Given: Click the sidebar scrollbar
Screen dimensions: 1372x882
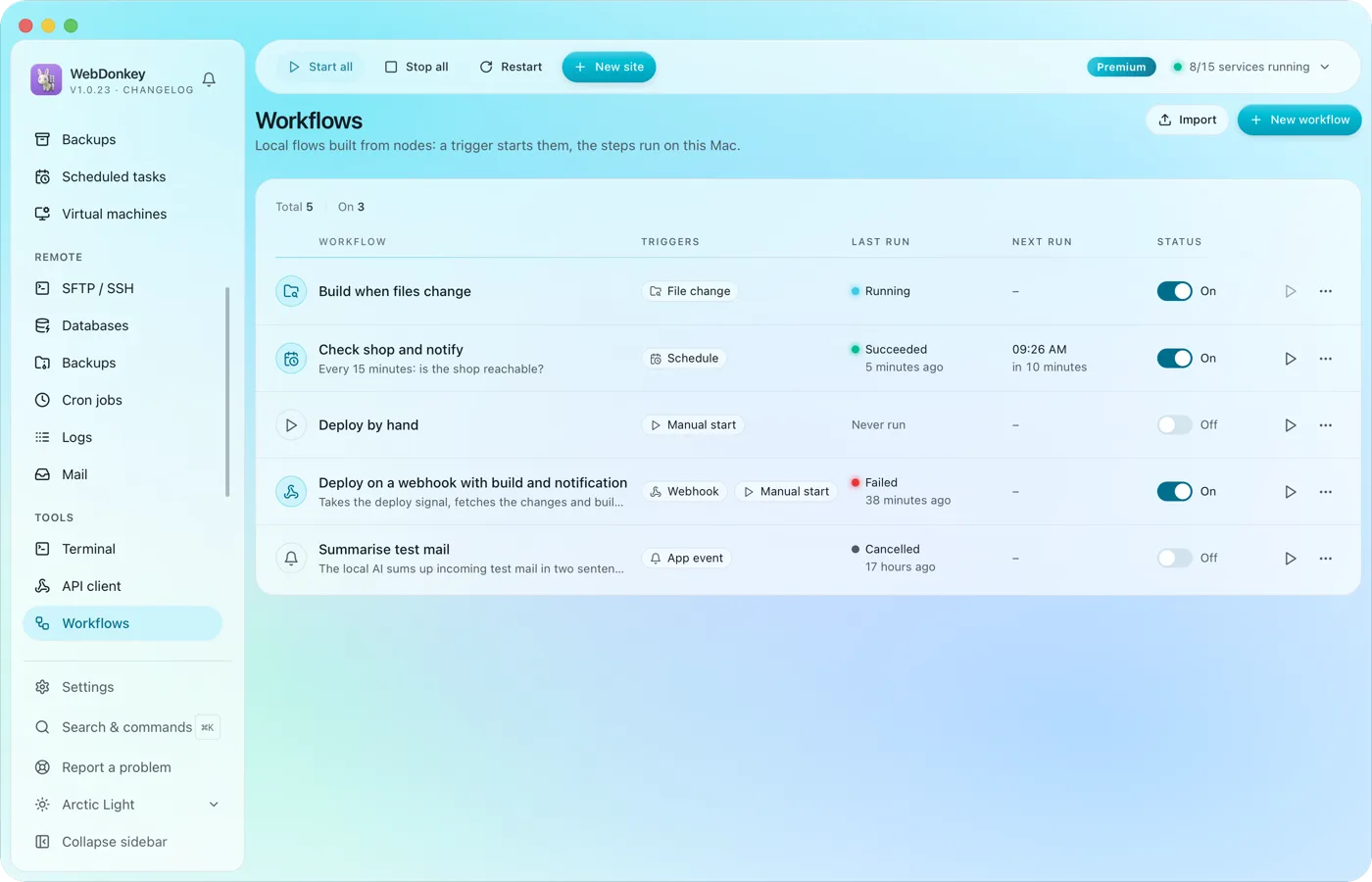Looking at the screenshot, I should pos(227,392).
